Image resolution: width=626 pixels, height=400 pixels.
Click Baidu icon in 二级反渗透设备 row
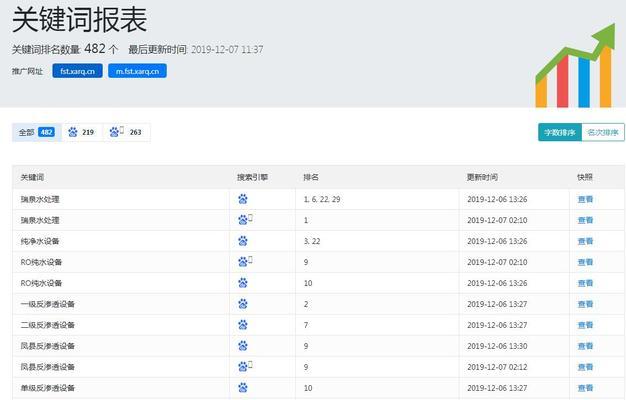pos(242,325)
